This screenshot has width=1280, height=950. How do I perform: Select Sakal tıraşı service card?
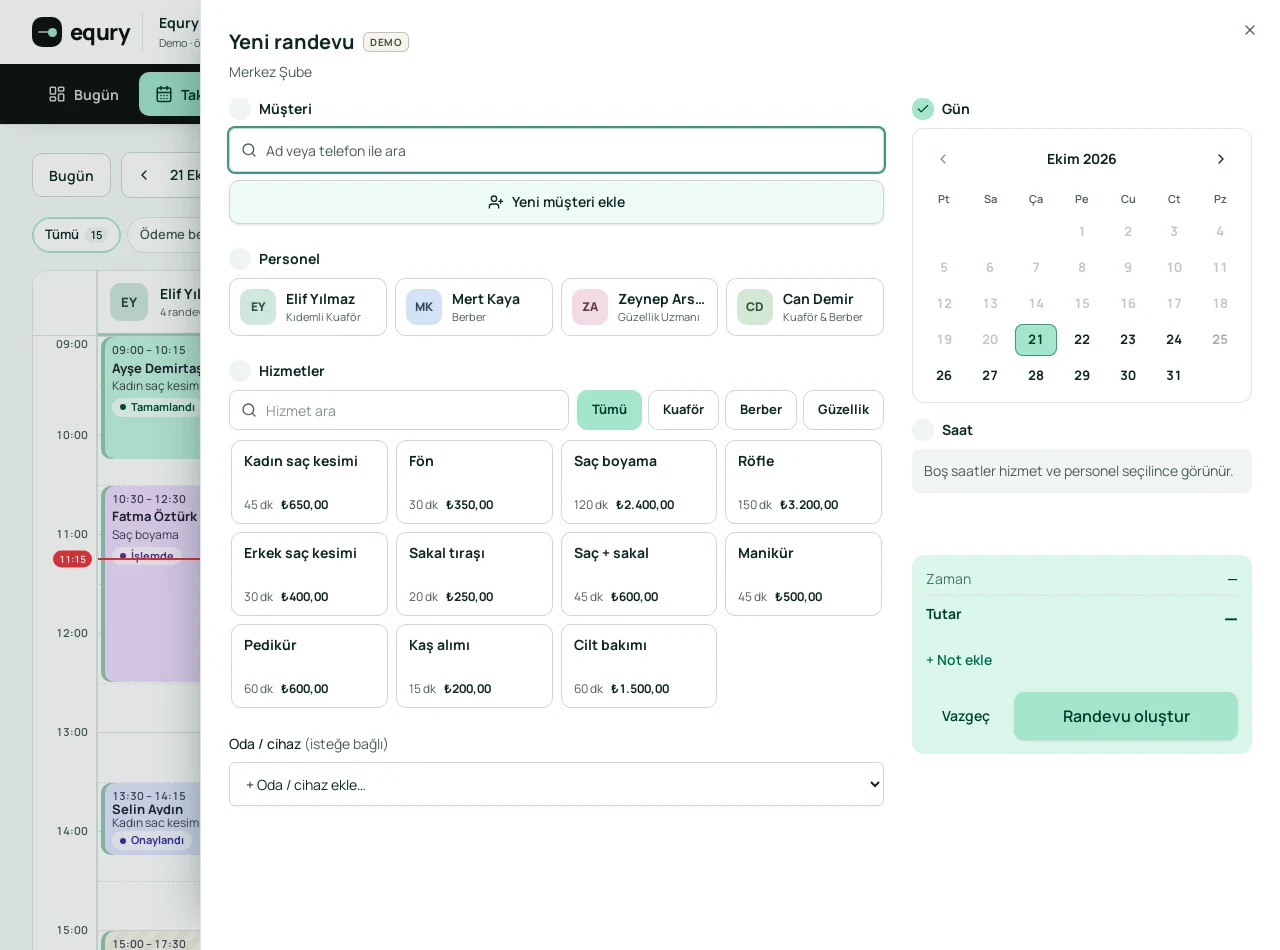(474, 574)
